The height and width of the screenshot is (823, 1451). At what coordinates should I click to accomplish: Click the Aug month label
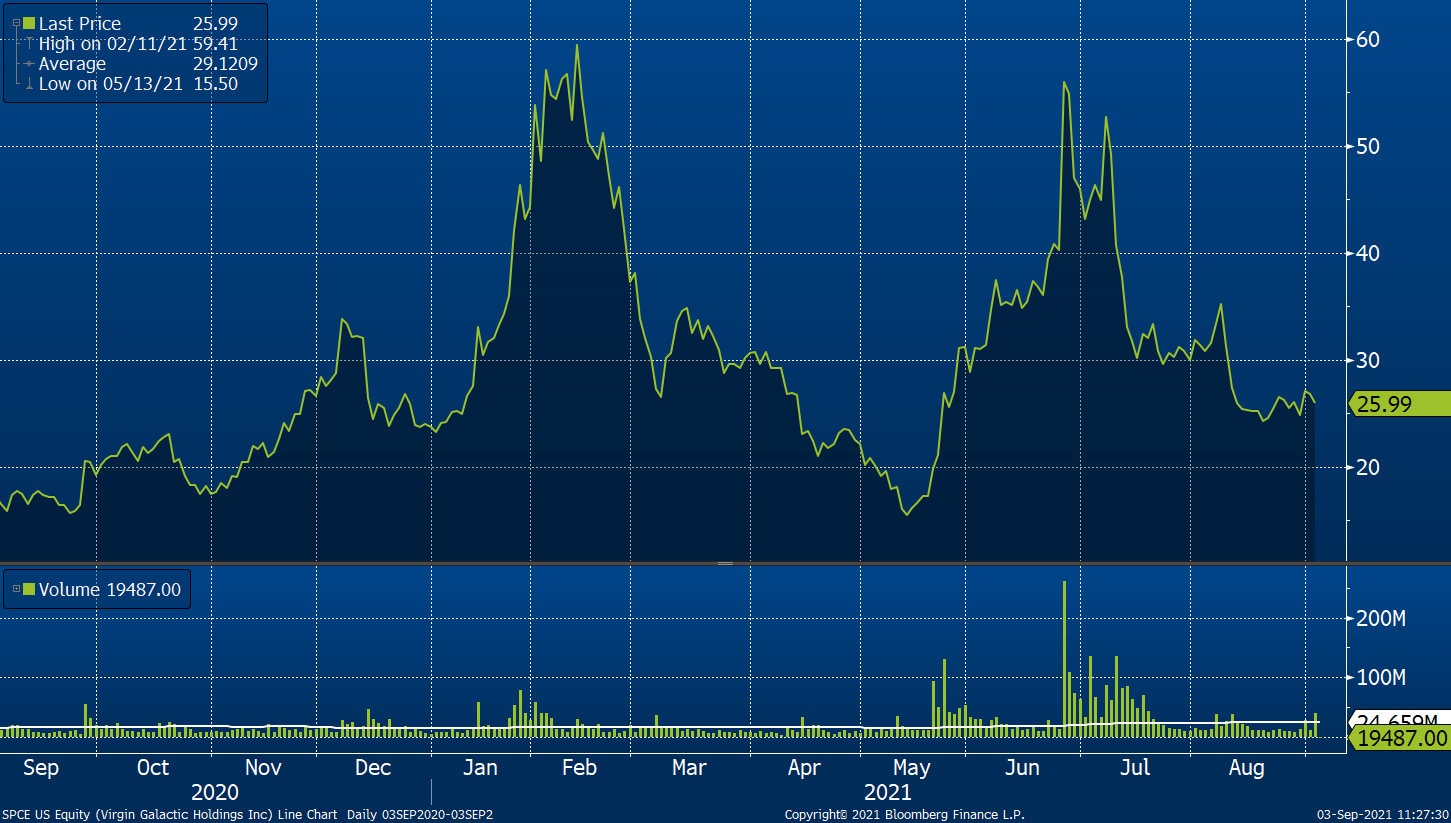(1246, 769)
